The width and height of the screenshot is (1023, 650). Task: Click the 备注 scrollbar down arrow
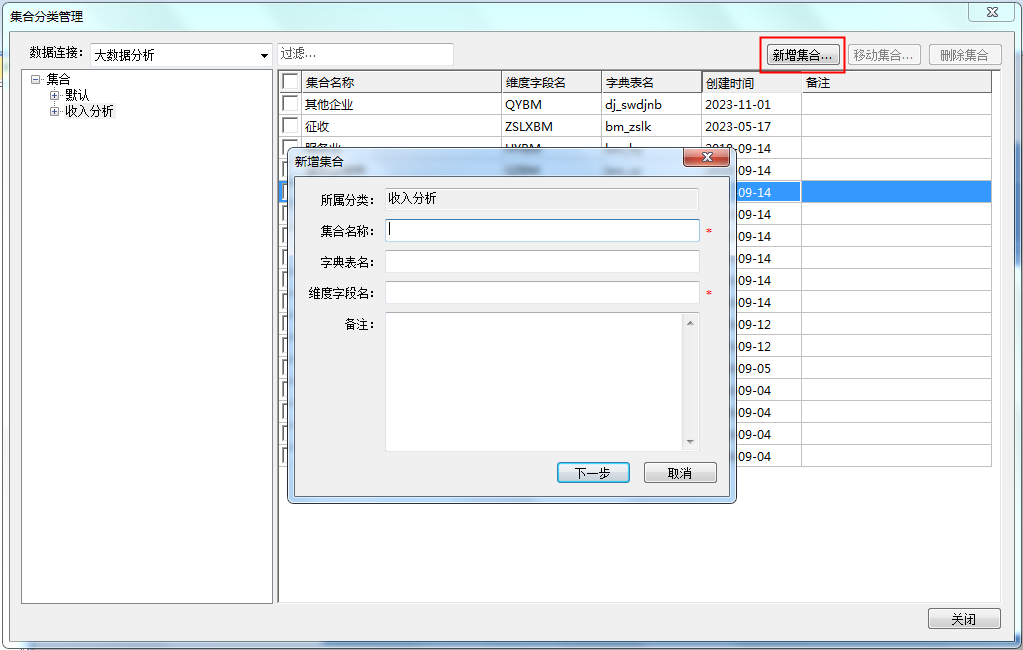[x=690, y=442]
